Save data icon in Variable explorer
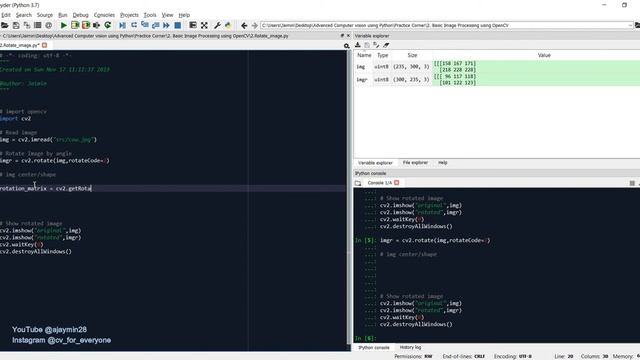 [x=367, y=45]
